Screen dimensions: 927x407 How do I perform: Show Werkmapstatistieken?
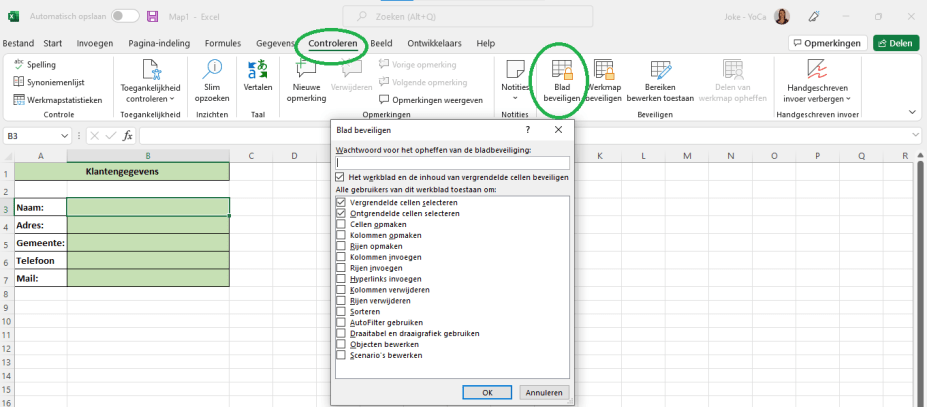coord(57,100)
